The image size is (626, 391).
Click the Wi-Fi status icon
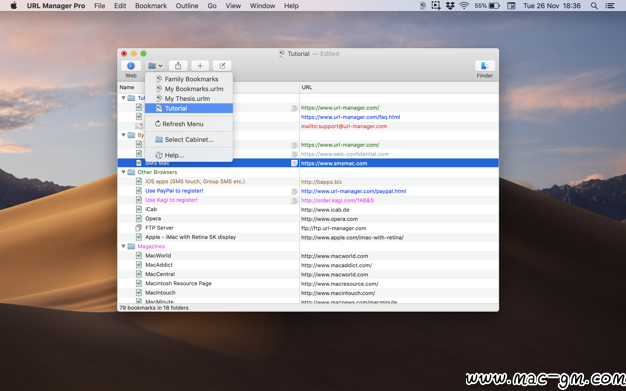click(x=464, y=6)
